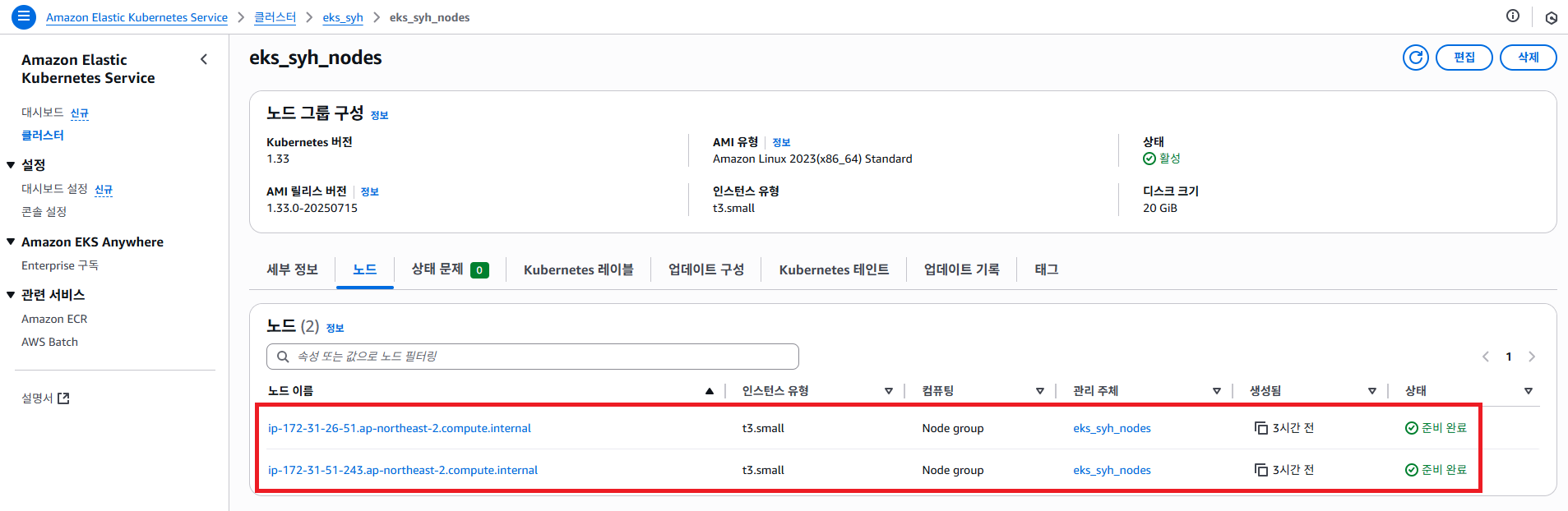Open 콘솔 설정 in sidebar
The width and height of the screenshot is (1568, 511).
point(44,212)
